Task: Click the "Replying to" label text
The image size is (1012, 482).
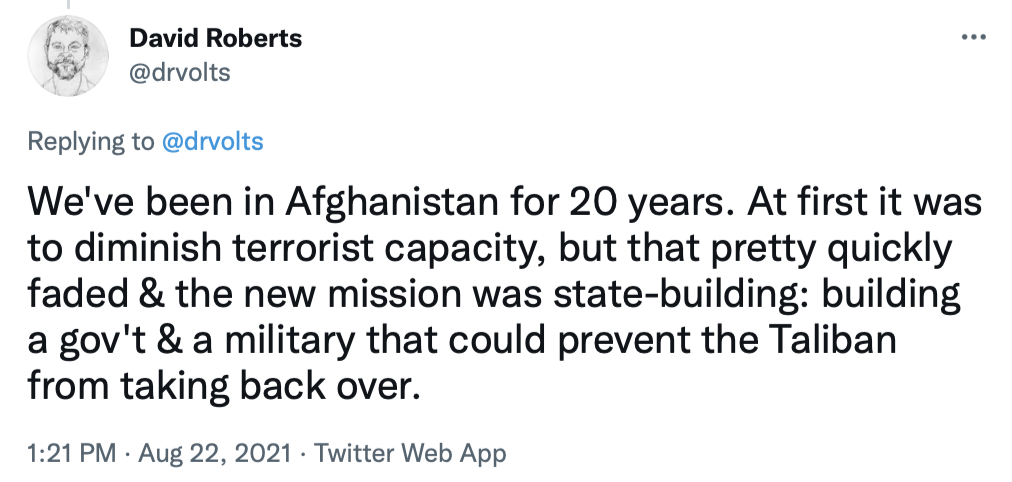Action: [x=90, y=141]
